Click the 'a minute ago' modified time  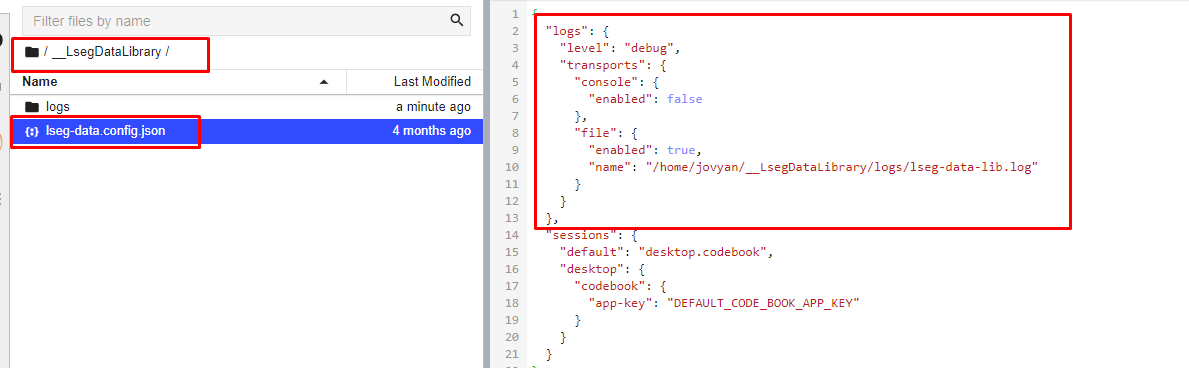point(433,107)
